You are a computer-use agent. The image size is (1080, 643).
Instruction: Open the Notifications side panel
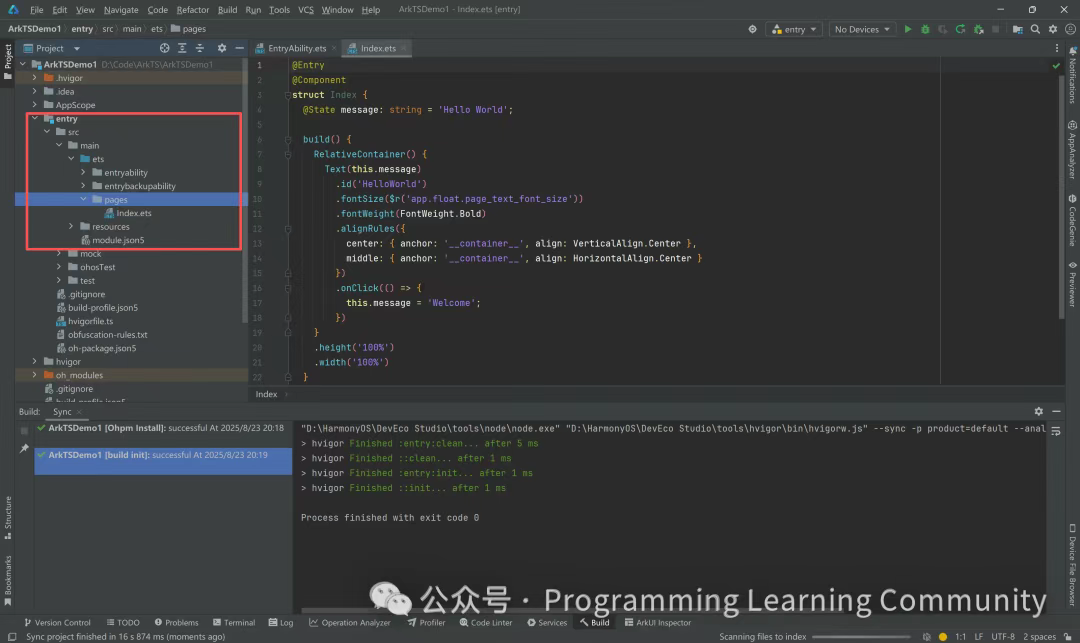point(1072,76)
